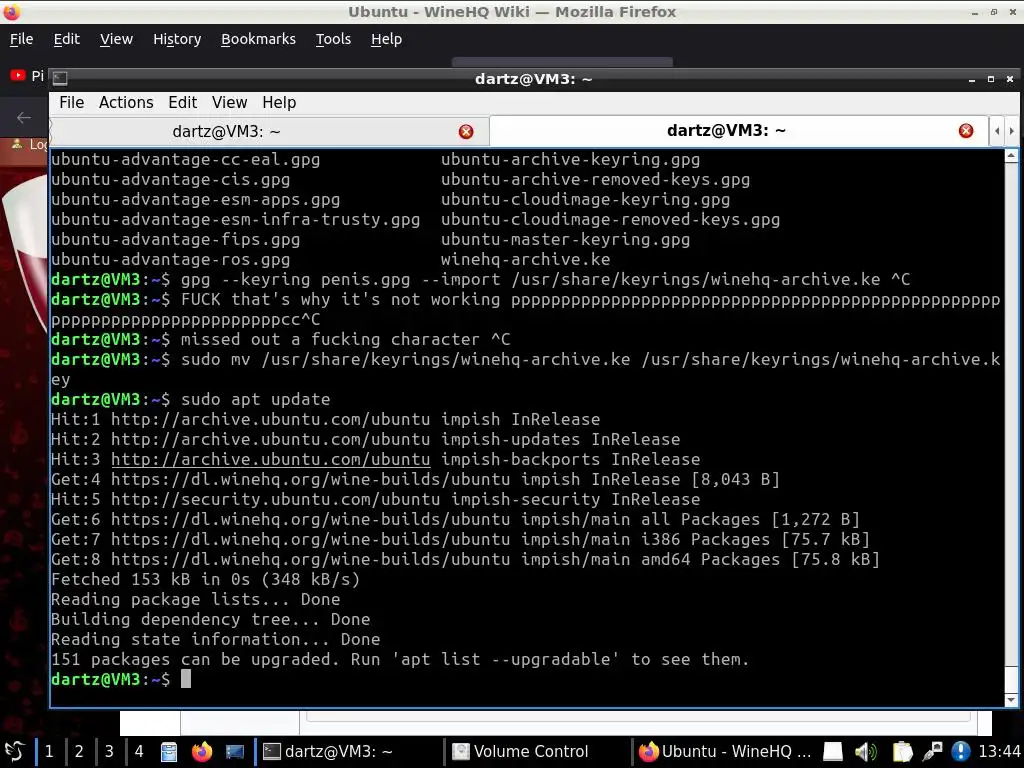Open Firefox's Help menu
This screenshot has width=1024, height=768.
[386, 39]
